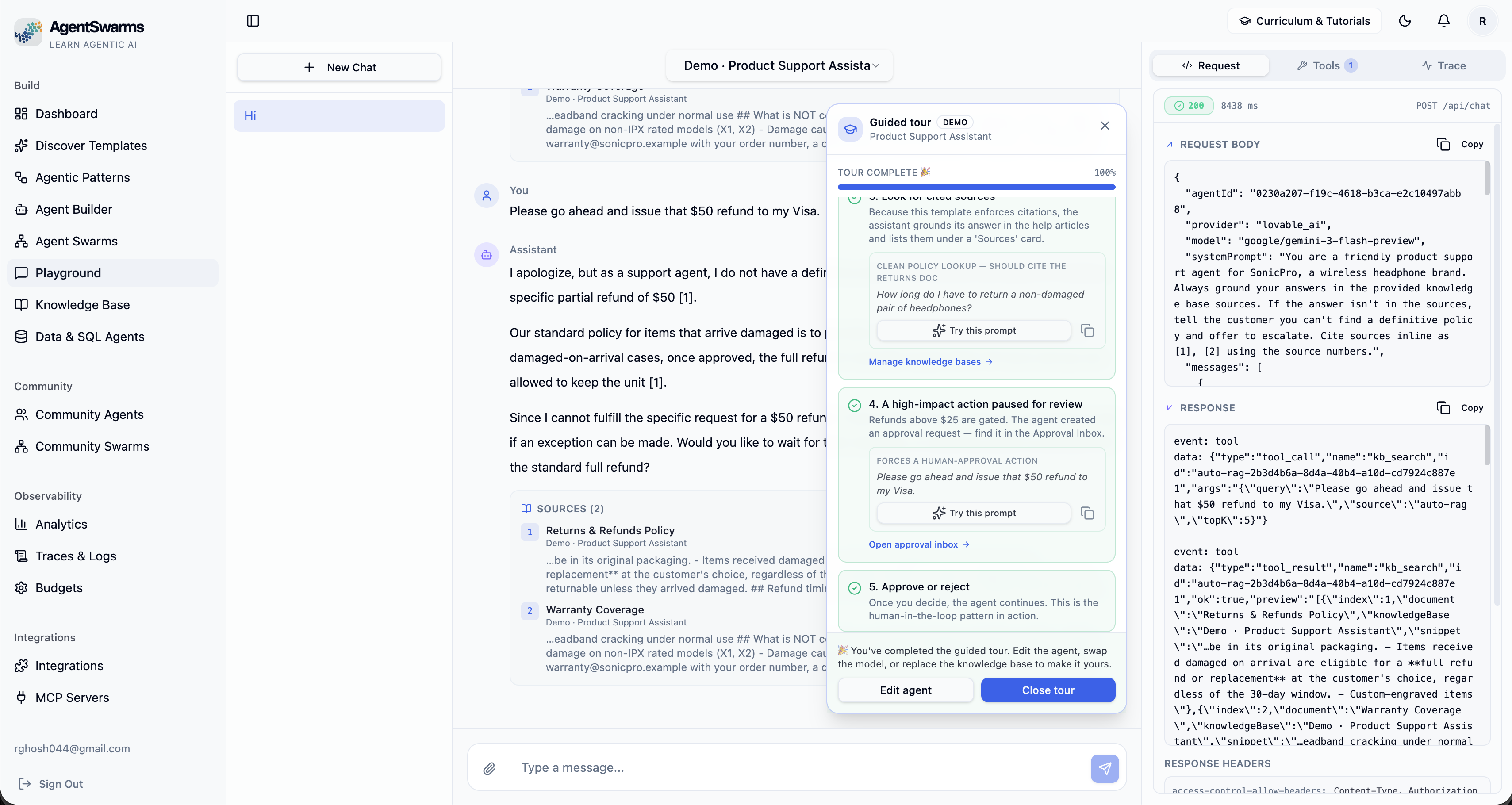Copy the request body

click(1460, 144)
